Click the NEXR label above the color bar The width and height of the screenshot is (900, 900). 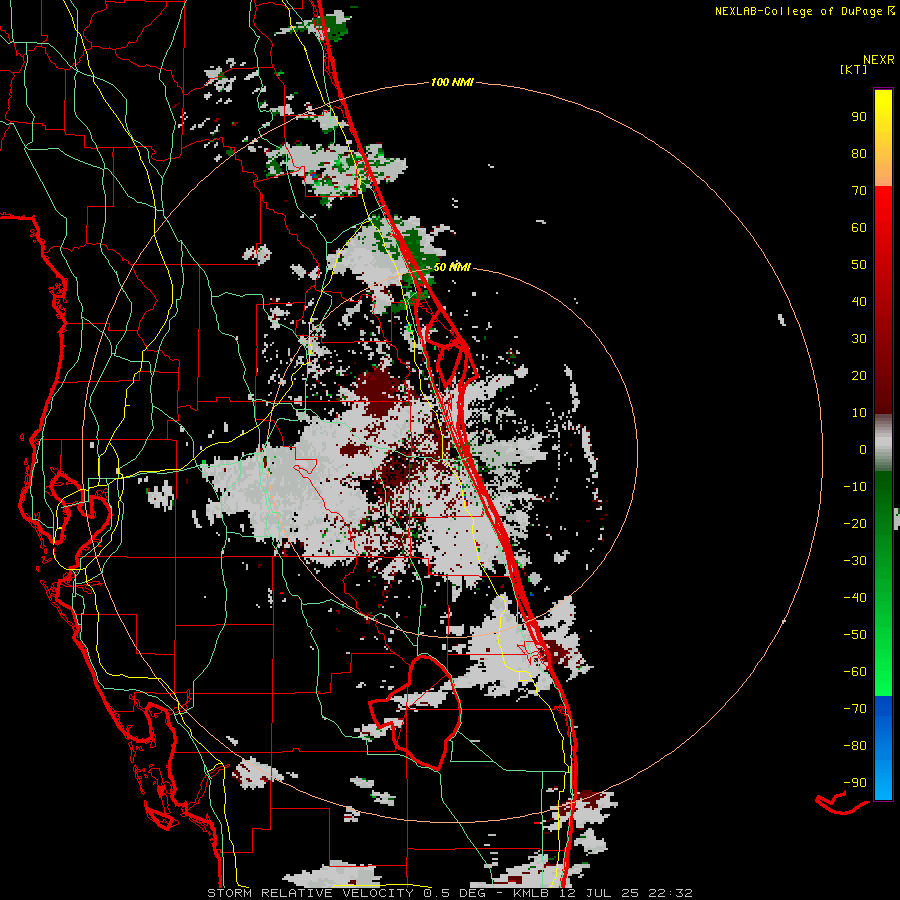tap(879, 60)
